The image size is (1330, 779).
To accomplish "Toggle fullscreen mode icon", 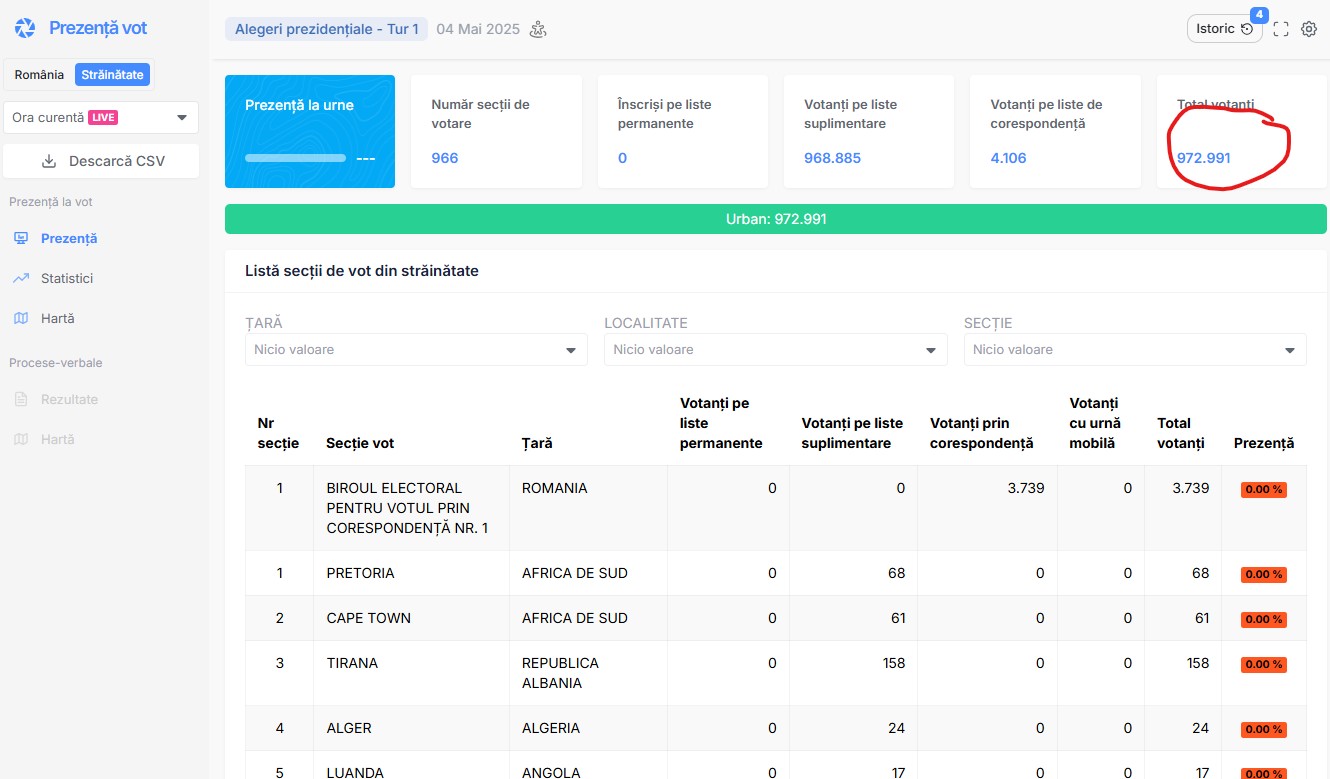I will (x=1280, y=29).
